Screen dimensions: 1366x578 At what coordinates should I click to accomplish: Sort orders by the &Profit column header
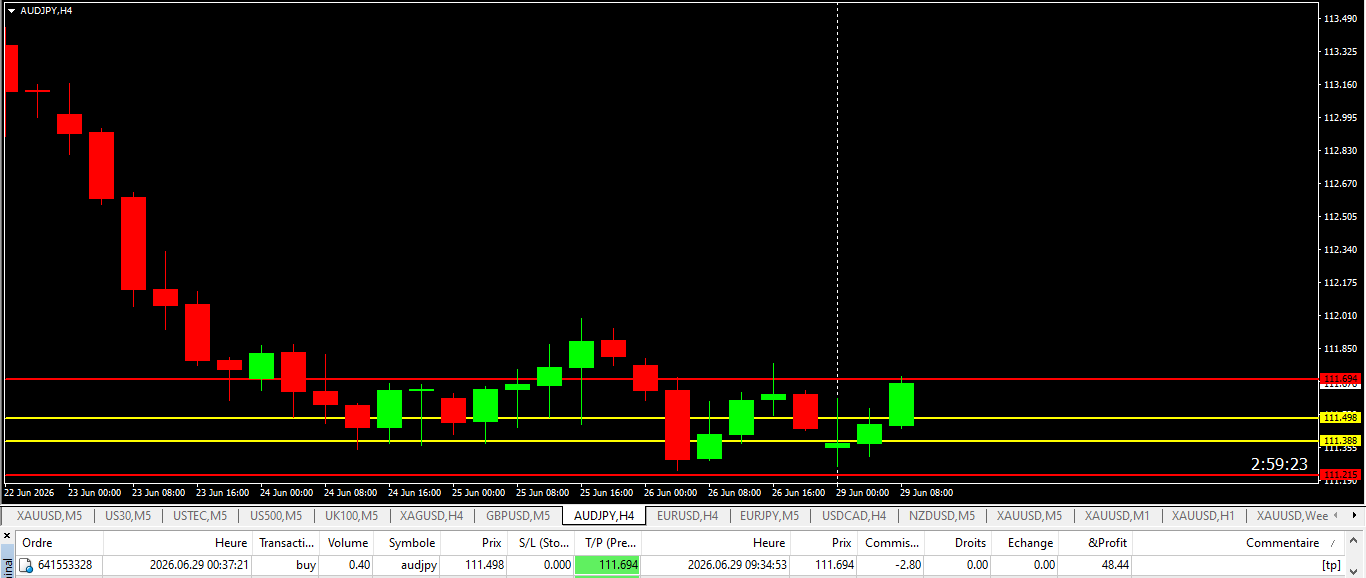point(1108,543)
